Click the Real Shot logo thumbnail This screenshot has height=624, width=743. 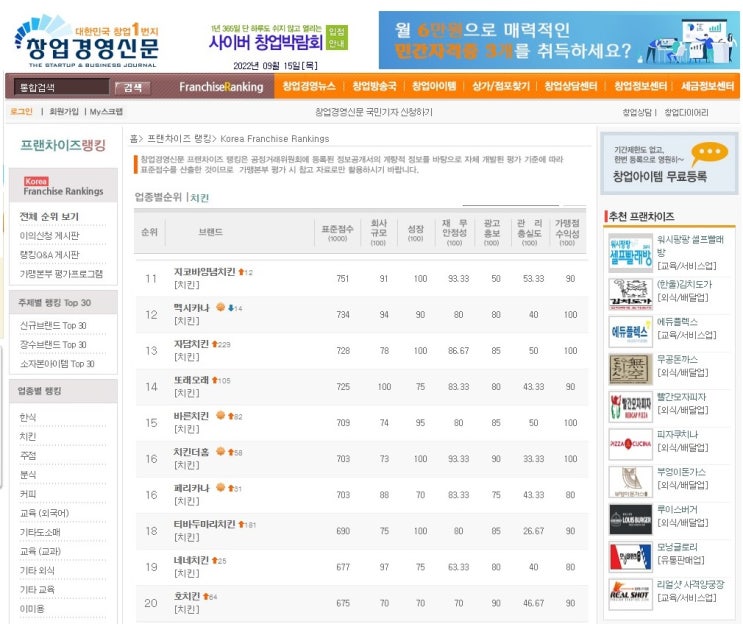point(631,594)
